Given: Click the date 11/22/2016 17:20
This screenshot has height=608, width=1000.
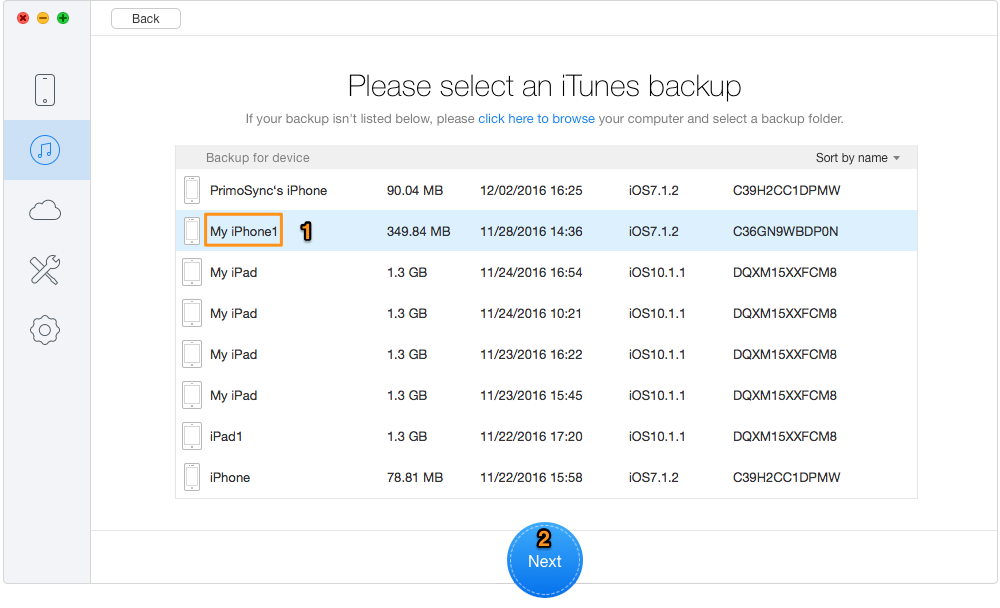Looking at the screenshot, I should point(531,436).
